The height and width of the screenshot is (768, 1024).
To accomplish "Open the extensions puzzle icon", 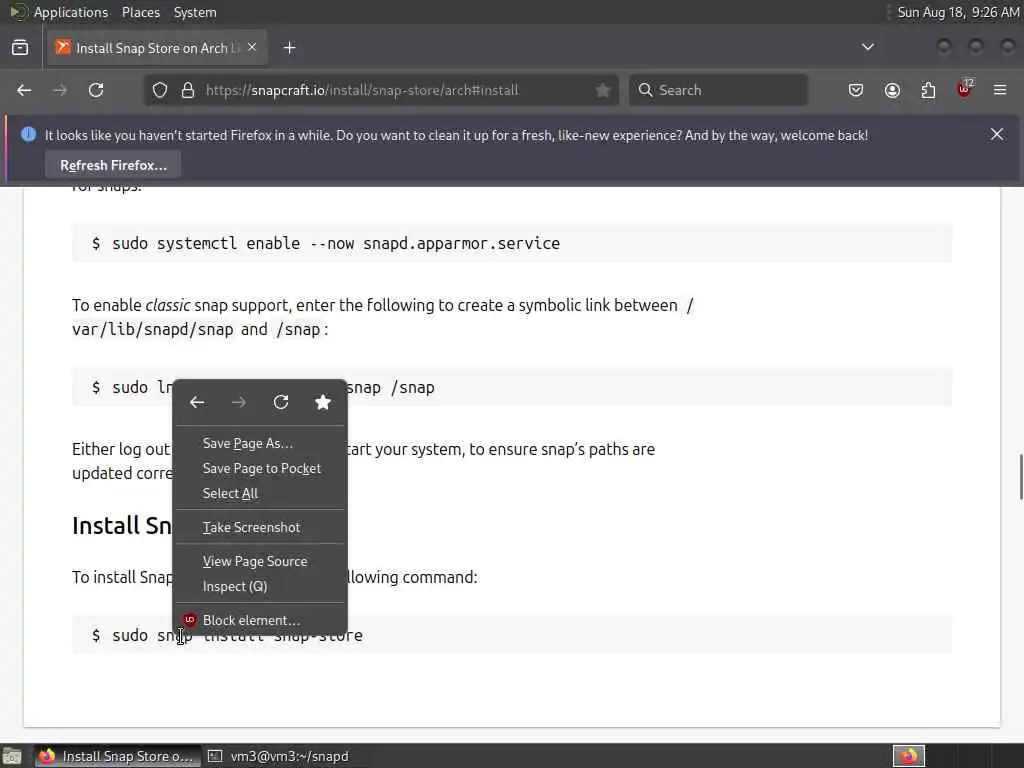I will (928, 90).
